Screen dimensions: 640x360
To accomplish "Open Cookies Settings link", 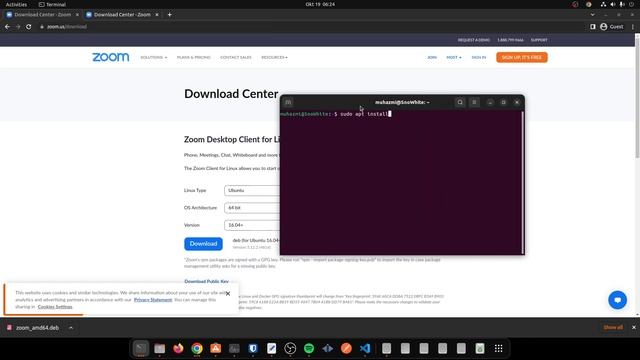I will [x=55, y=307].
